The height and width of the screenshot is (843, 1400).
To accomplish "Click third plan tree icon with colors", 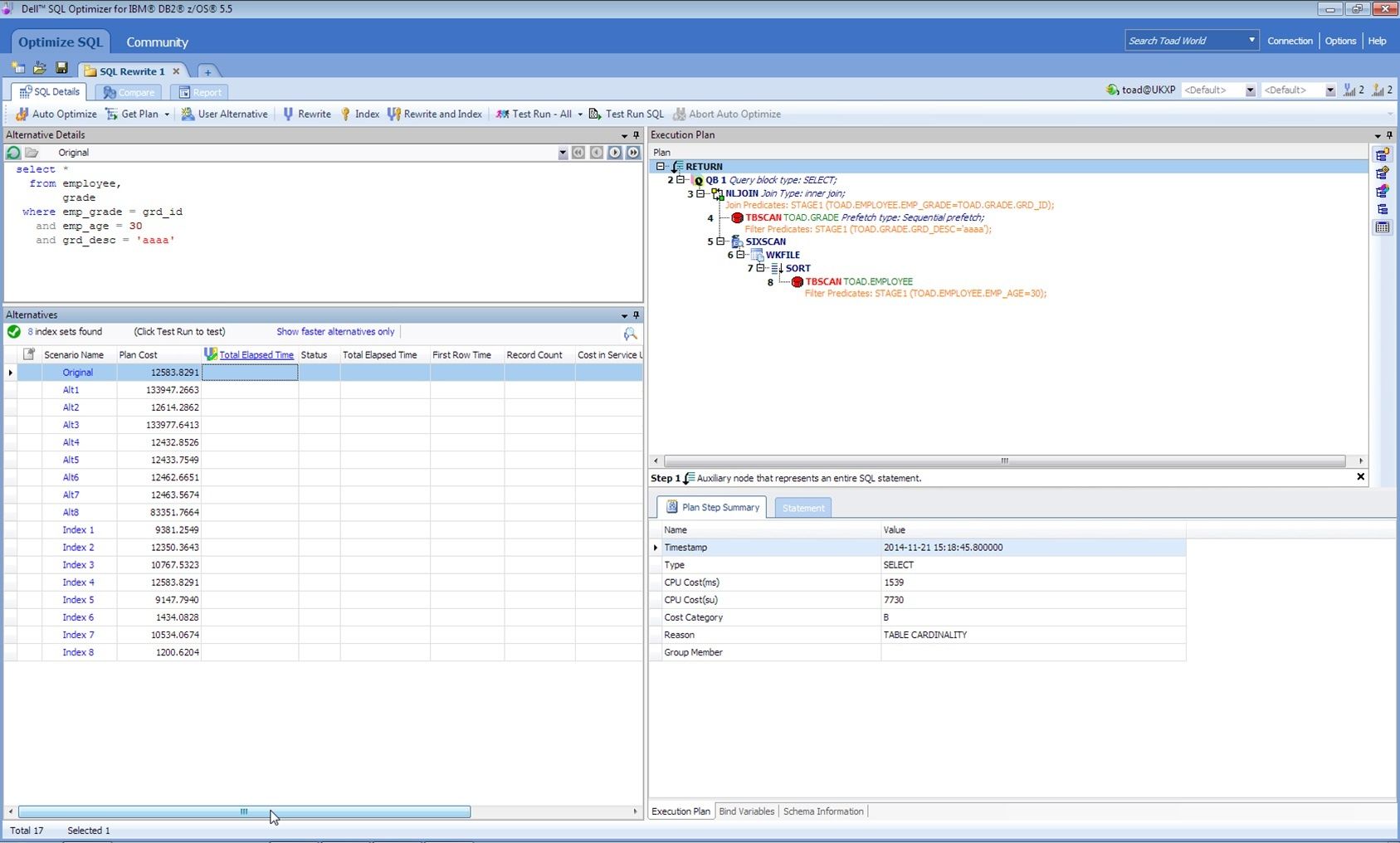I will (x=1382, y=192).
